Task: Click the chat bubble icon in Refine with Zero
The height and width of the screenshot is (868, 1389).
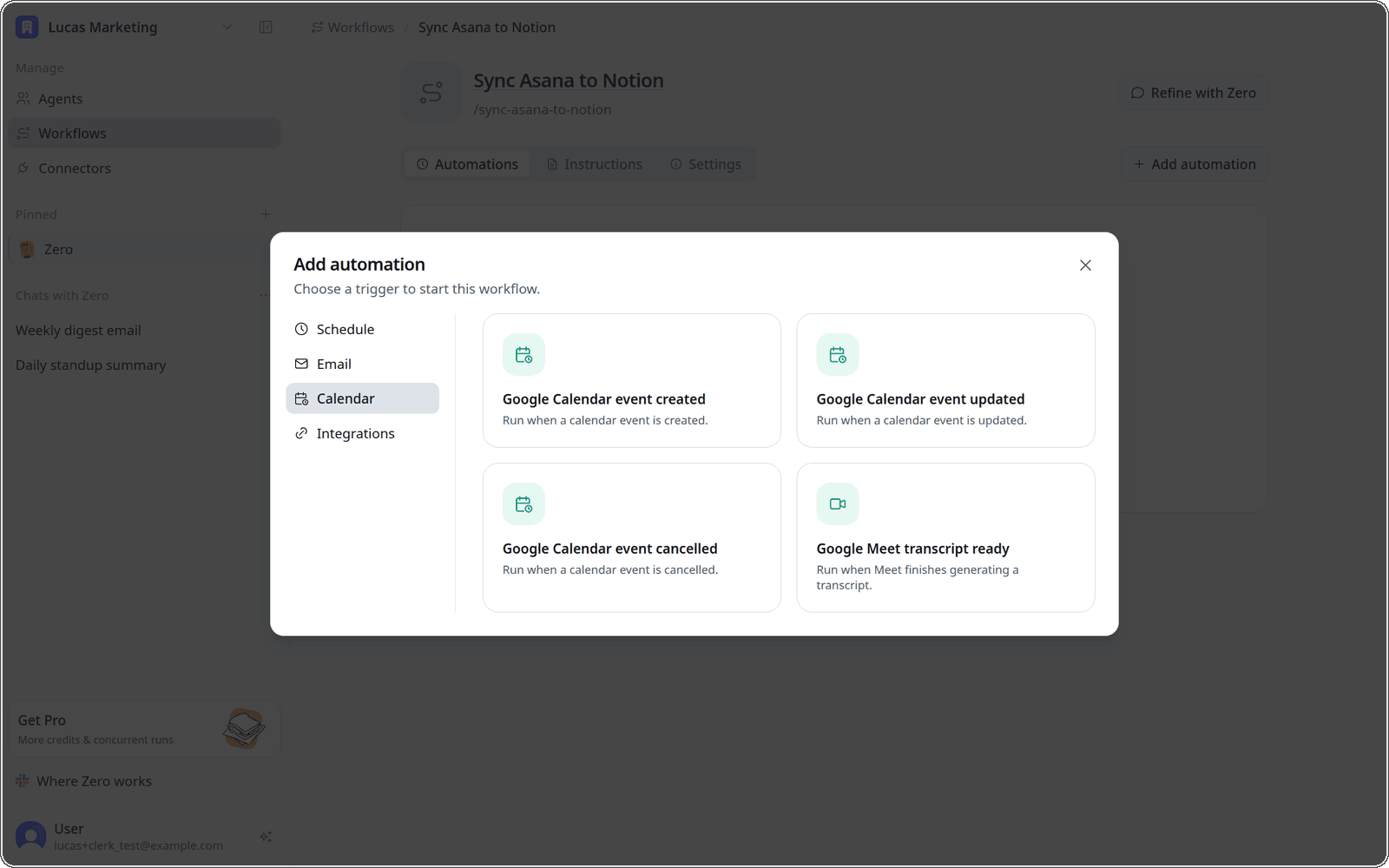Action: click(1137, 93)
